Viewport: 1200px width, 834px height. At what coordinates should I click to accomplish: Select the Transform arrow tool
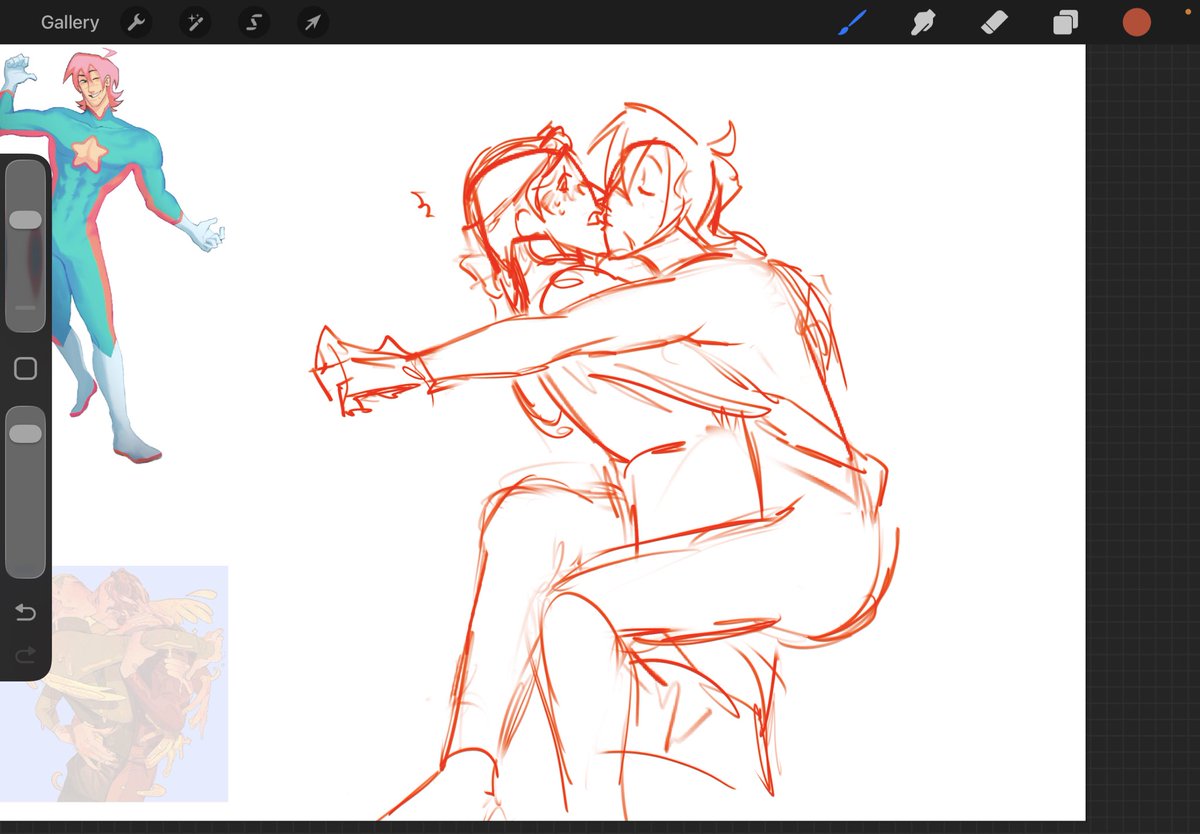(x=312, y=22)
